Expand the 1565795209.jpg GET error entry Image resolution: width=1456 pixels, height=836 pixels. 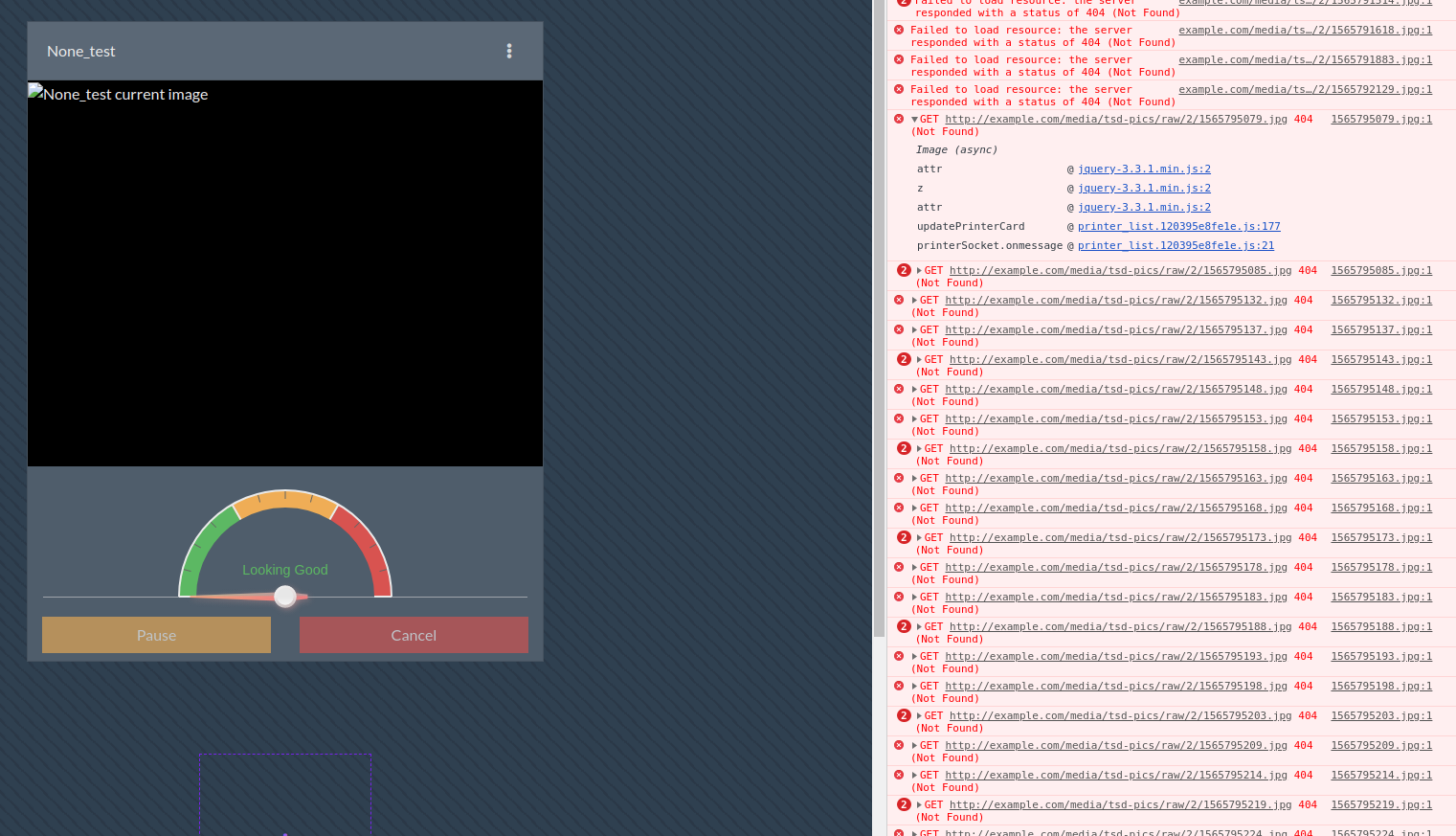pos(914,745)
